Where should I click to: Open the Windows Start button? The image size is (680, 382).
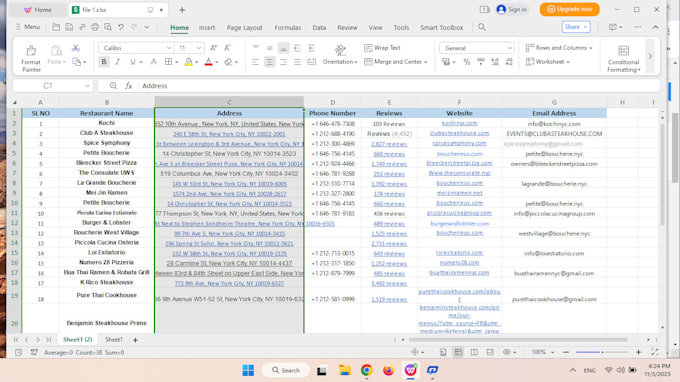pyautogui.click(x=248, y=370)
